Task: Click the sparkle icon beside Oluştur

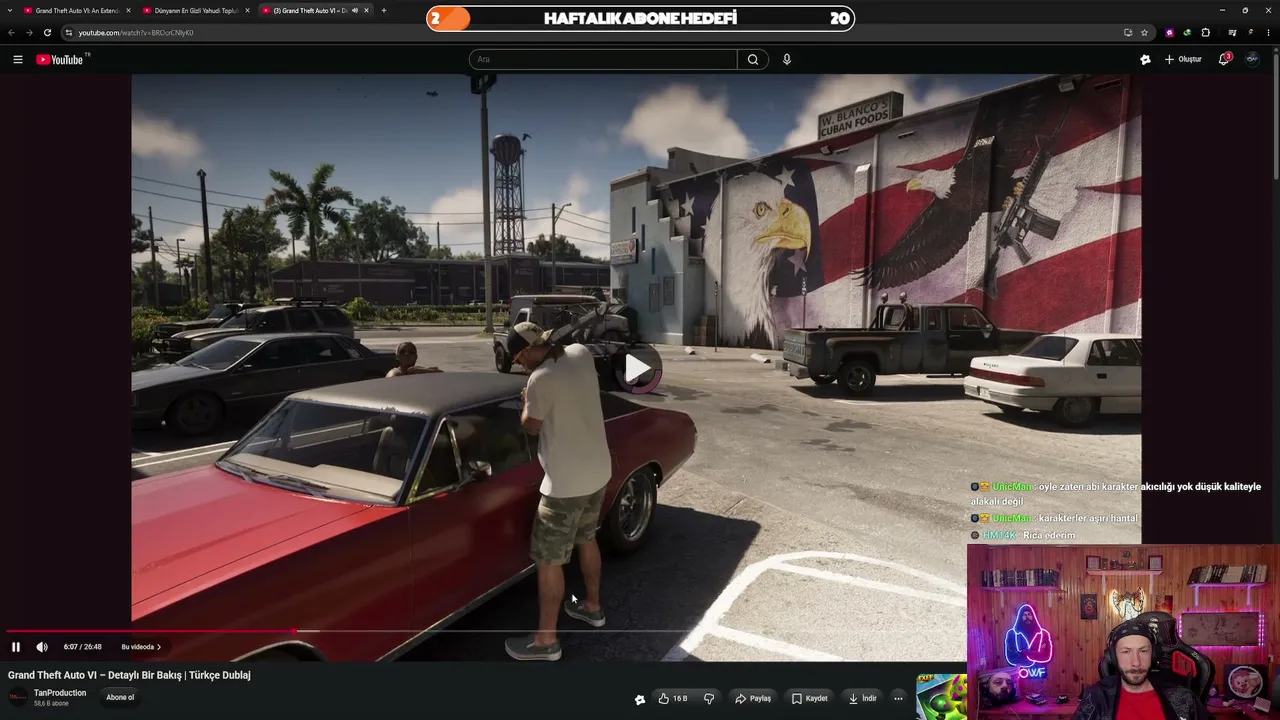Action: pyautogui.click(x=1145, y=60)
